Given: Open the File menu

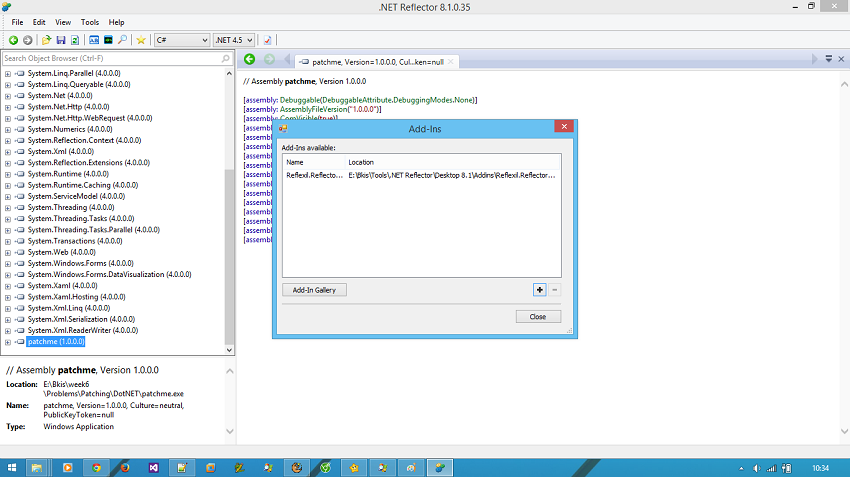Looking at the screenshot, I should [17, 22].
